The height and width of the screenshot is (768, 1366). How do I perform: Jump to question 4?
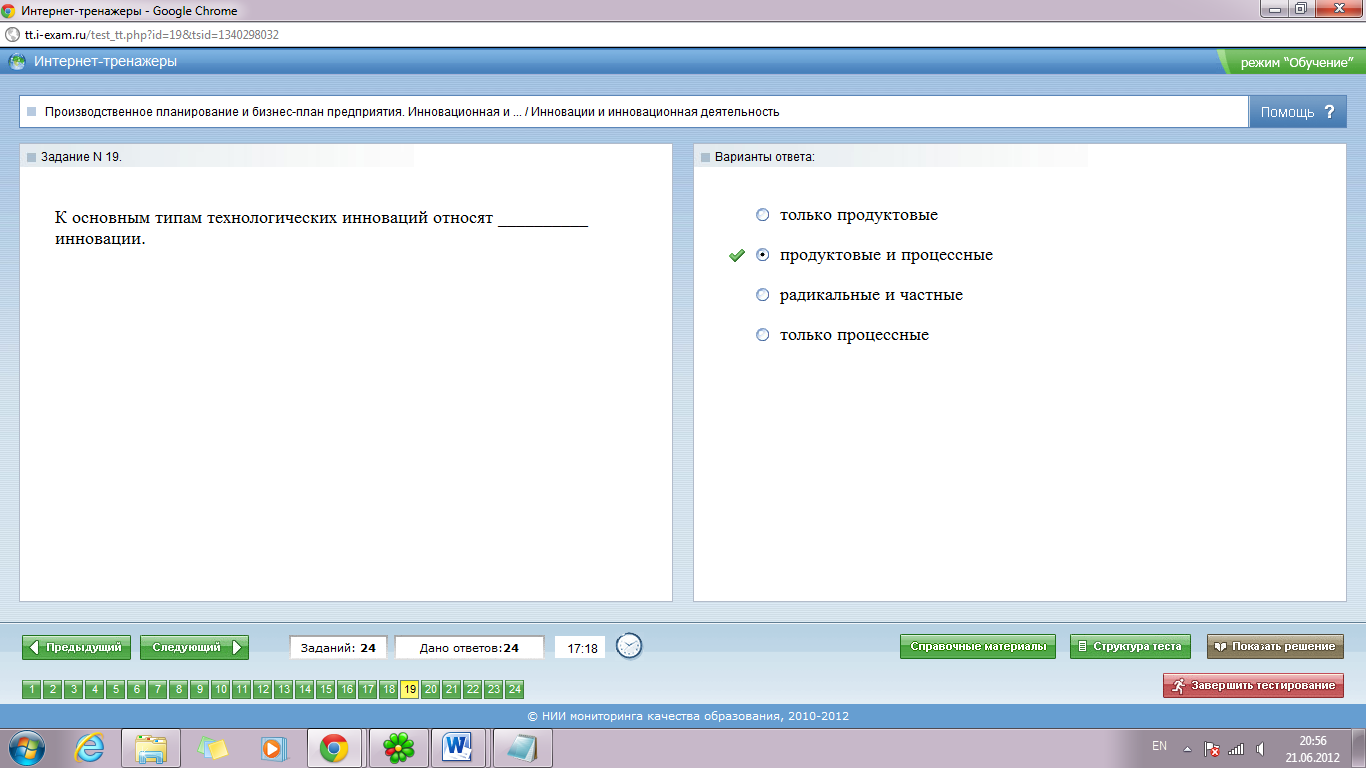coord(95,689)
